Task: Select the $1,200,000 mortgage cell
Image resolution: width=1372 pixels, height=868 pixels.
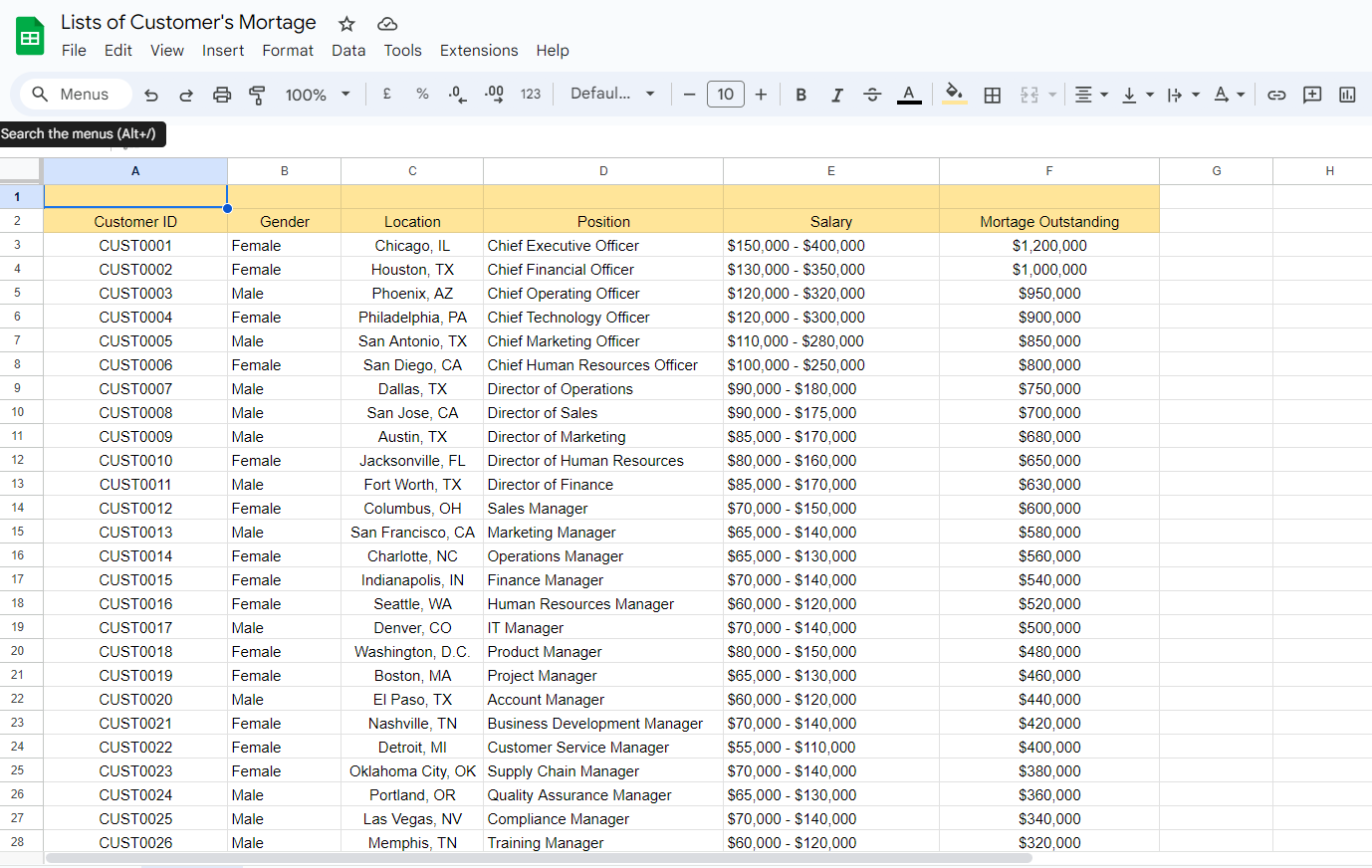Action: tap(1049, 245)
